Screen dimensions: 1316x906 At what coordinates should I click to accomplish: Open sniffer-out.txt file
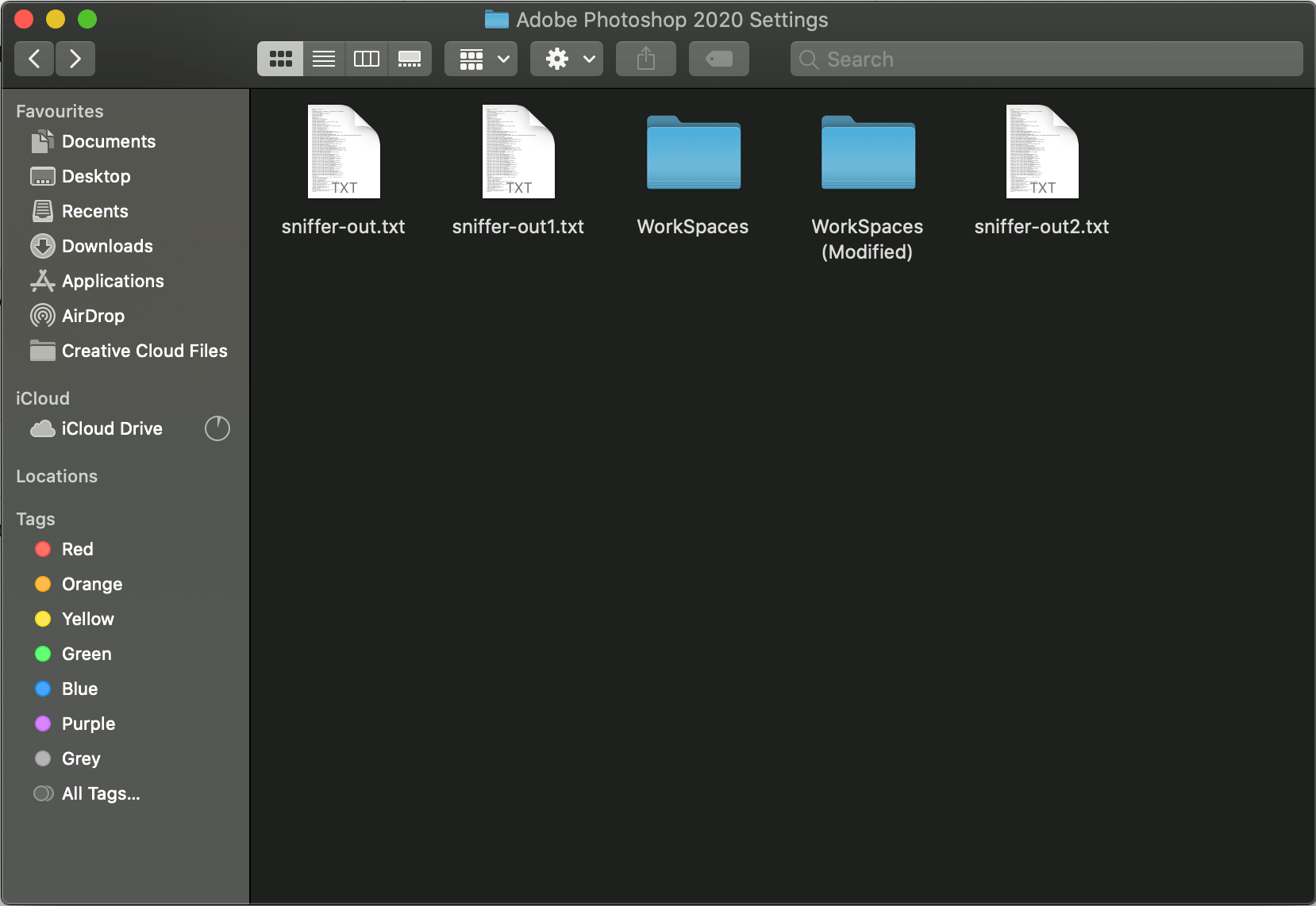click(x=343, y=151)
